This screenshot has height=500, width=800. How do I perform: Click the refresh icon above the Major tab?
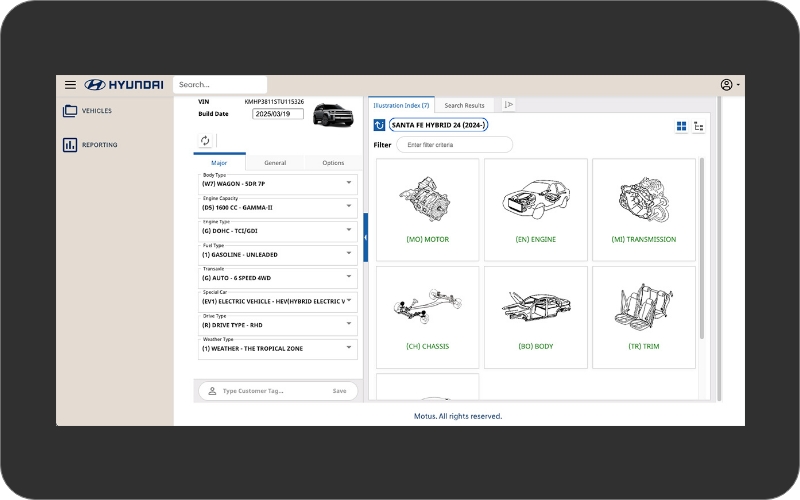205,141
